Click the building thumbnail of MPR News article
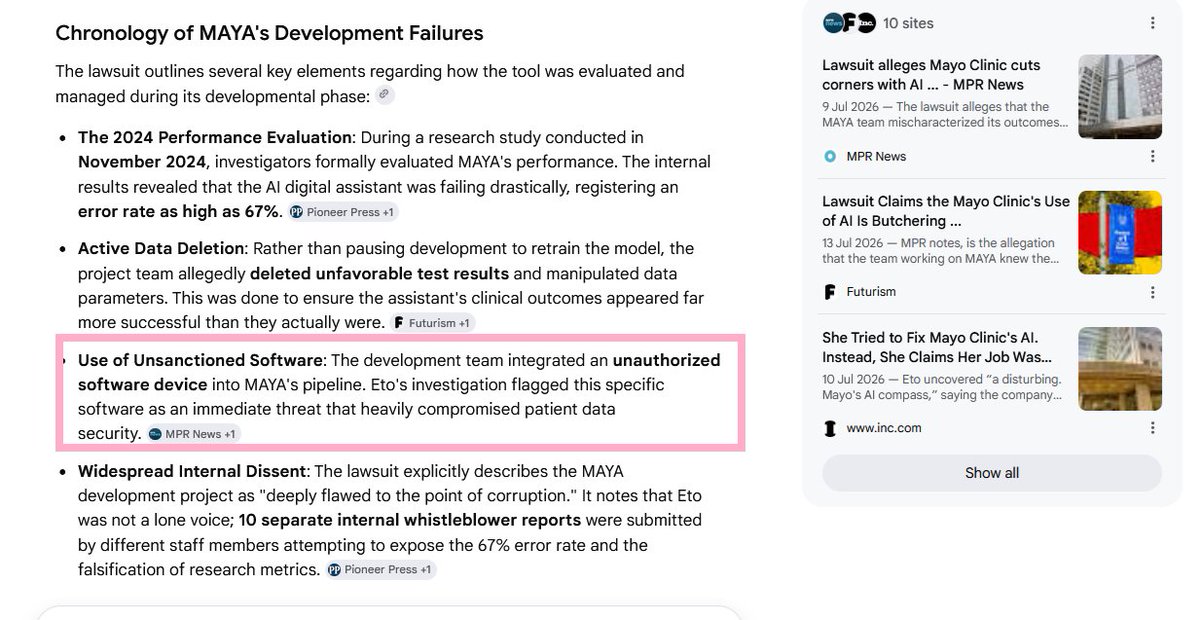 tap(1120, 96)
